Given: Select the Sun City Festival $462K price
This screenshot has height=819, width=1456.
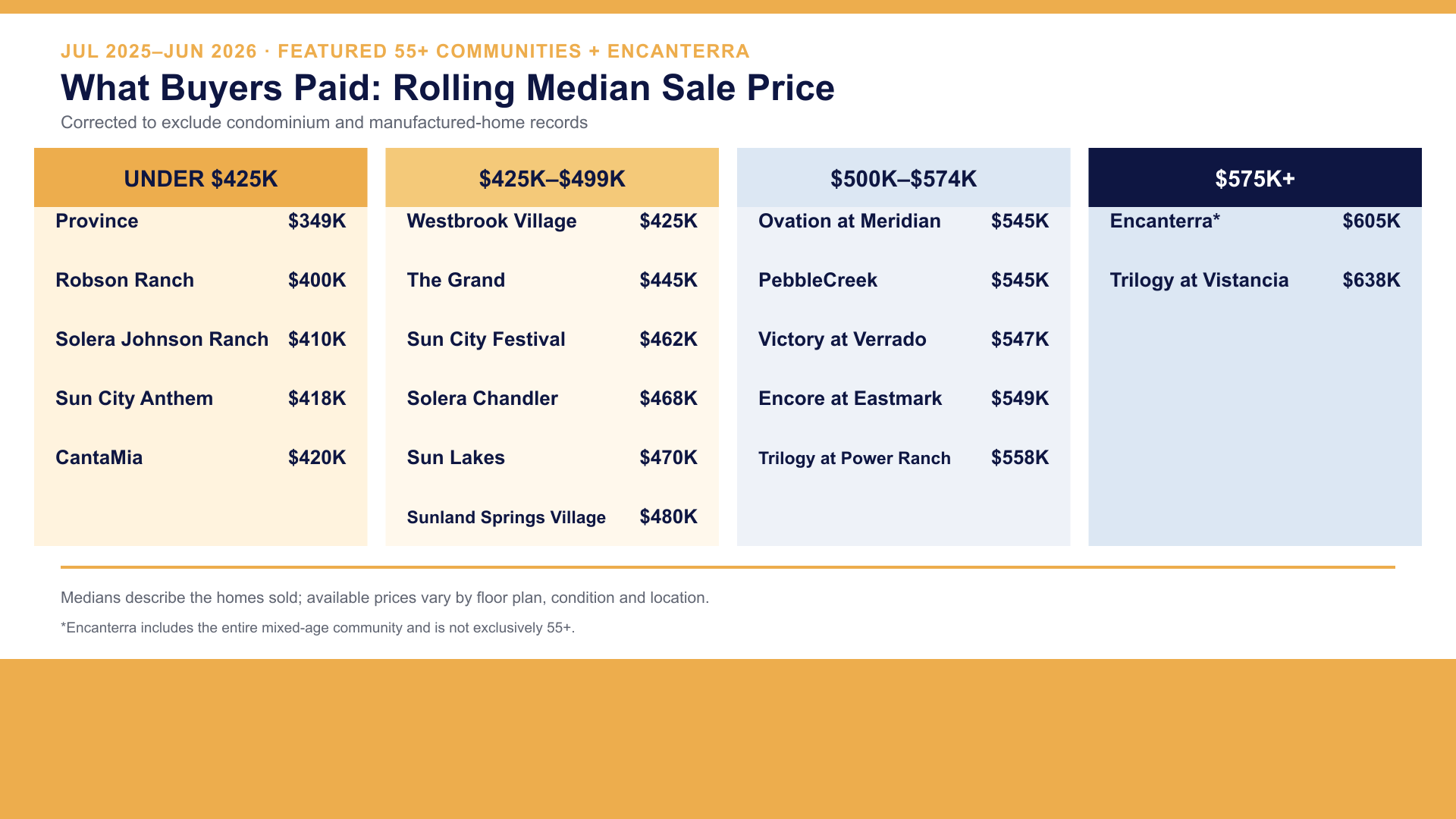Looking at the screenshot, I should (x=668, y=340).
